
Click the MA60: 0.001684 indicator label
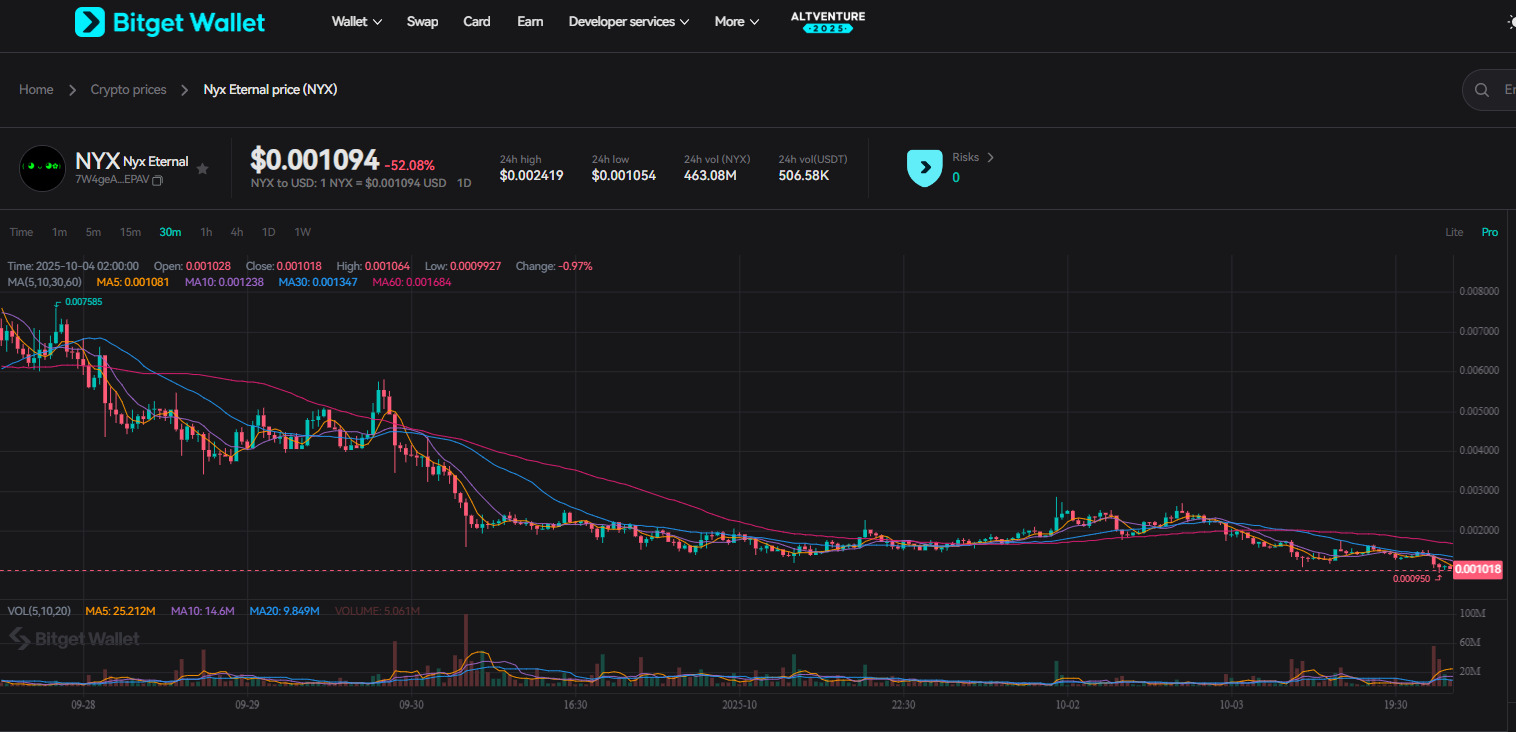coord(412,282)
